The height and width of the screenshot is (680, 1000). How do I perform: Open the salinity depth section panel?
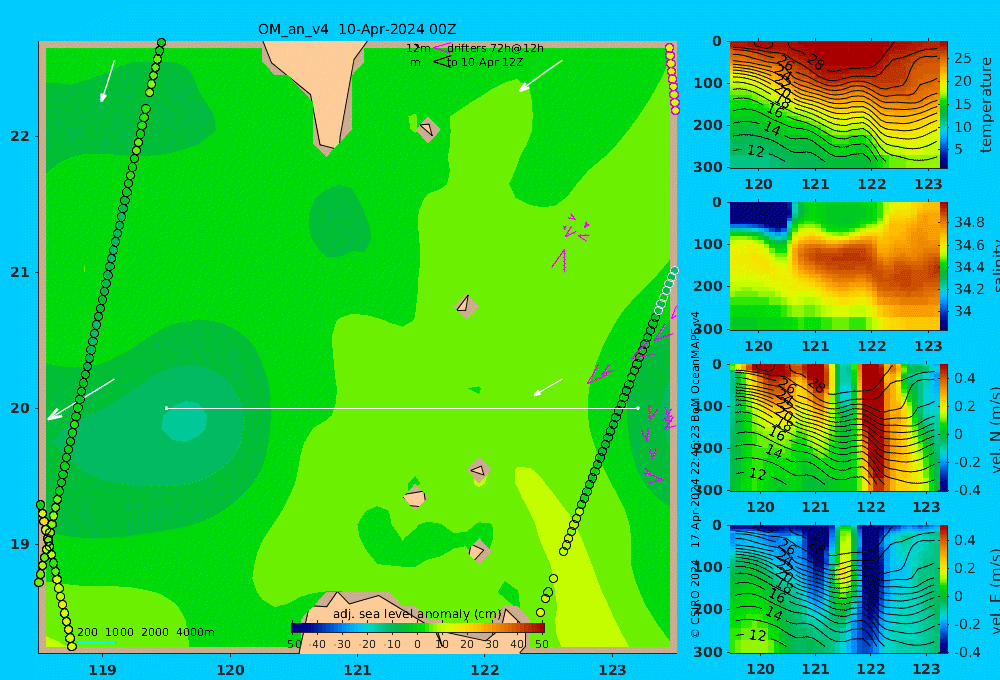833,266
